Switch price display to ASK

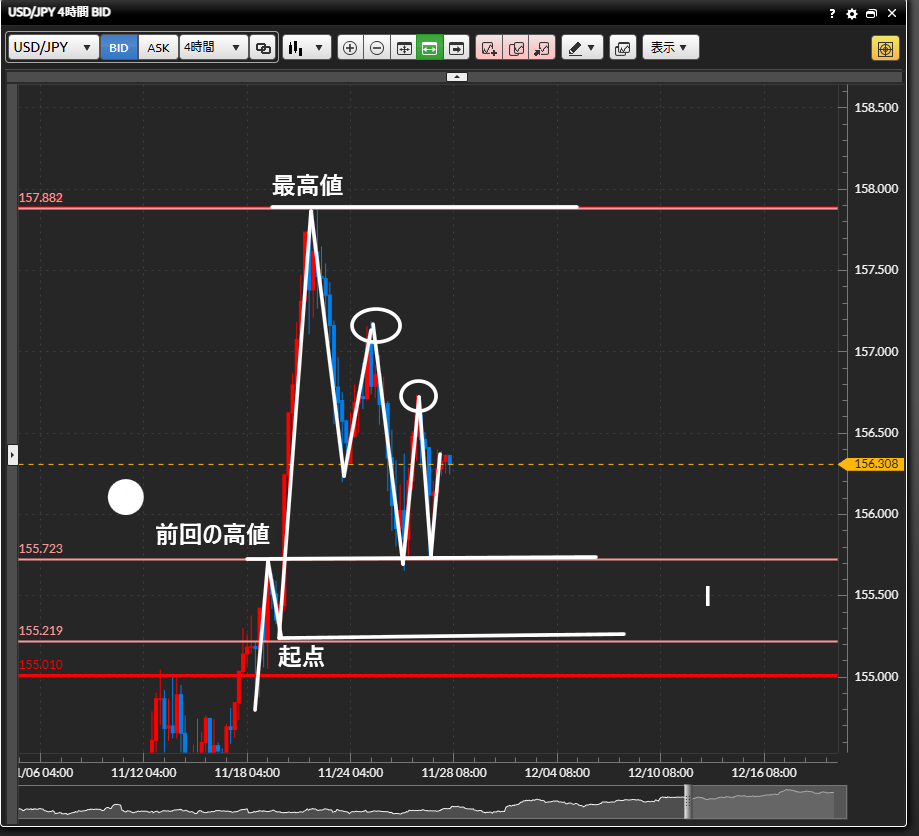pyautogui.click(x=158, y=48)
